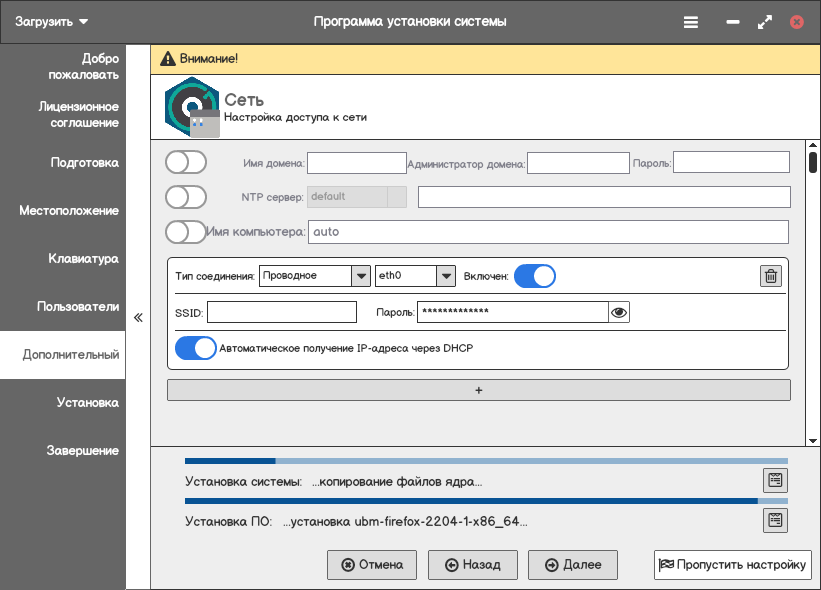Open the eth0 interface dropdown
Viewport: 821px width, 590px height.
445,276
